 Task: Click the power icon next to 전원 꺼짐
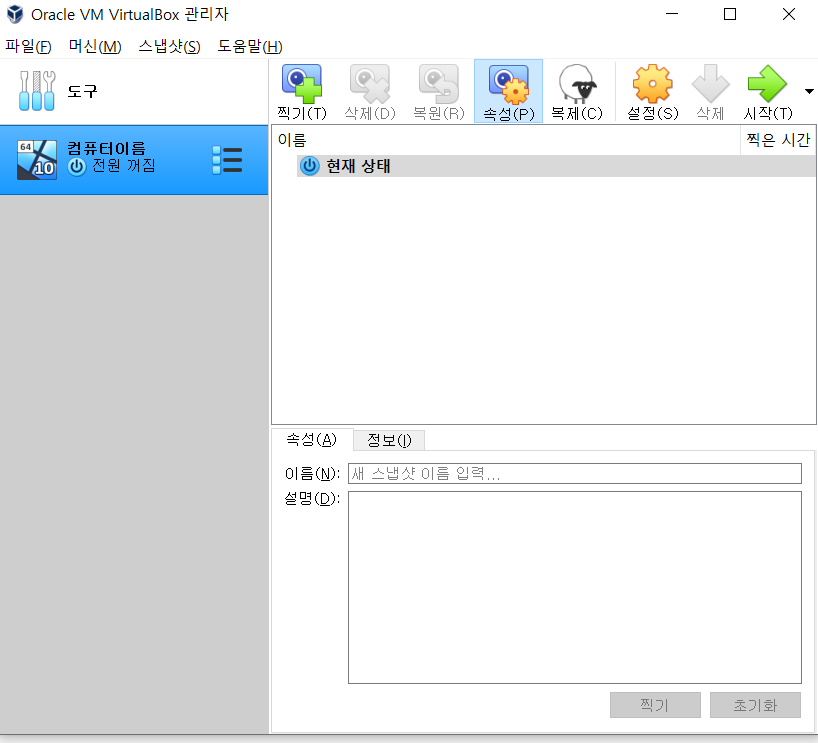[x=77, y=167]
